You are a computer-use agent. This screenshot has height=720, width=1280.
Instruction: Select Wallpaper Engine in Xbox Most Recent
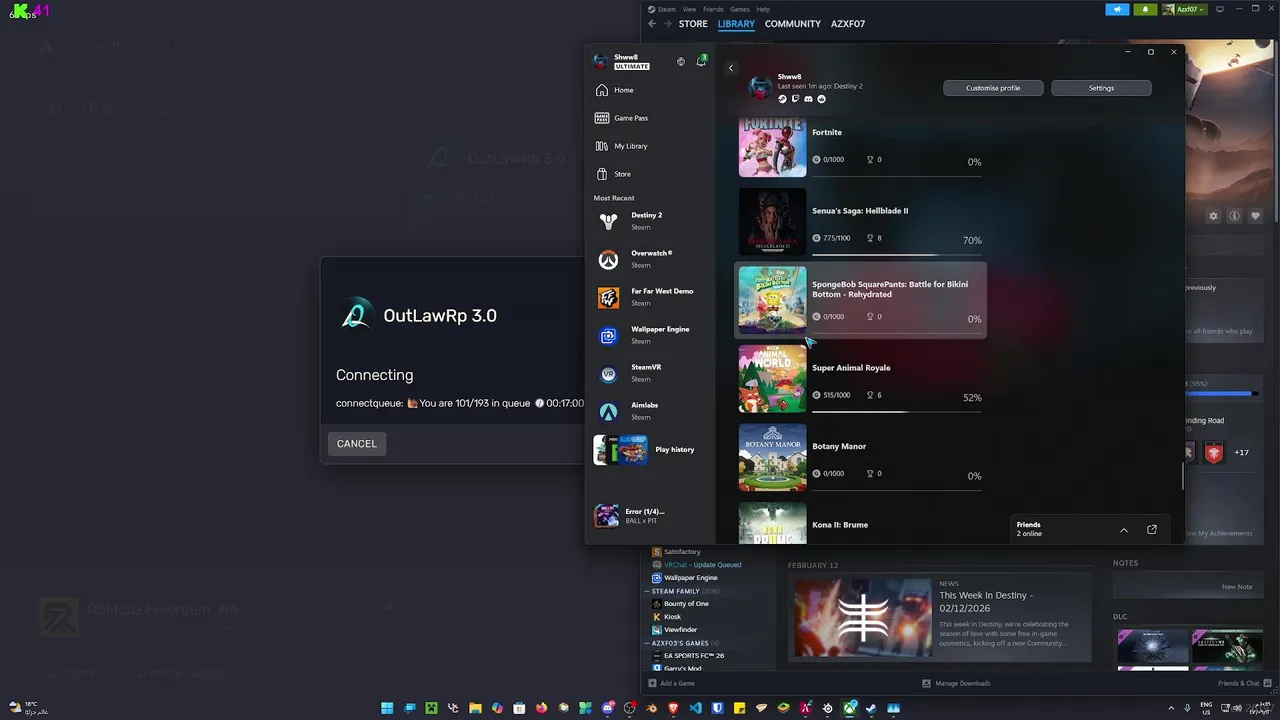coord(651,335)
